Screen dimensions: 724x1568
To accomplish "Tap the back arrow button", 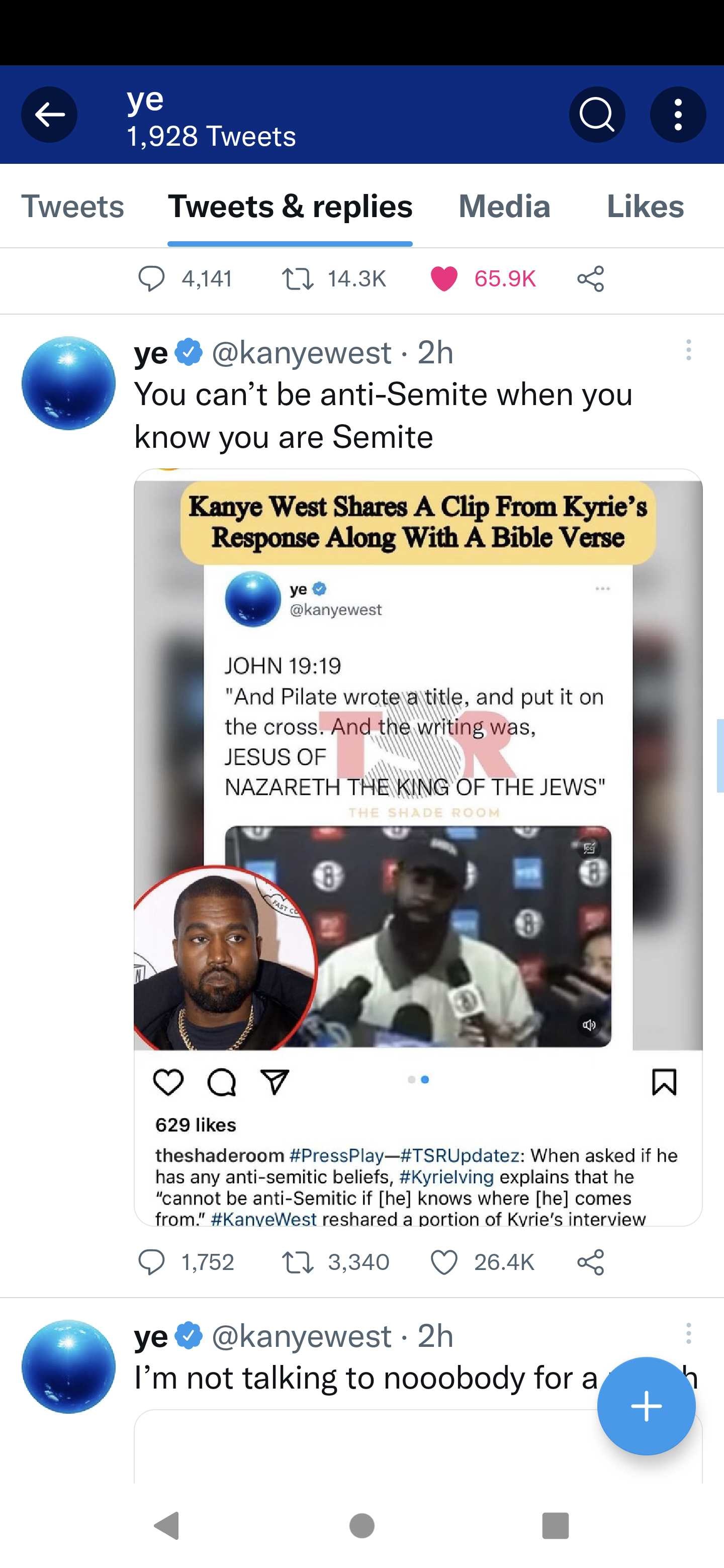I will 49,115.
